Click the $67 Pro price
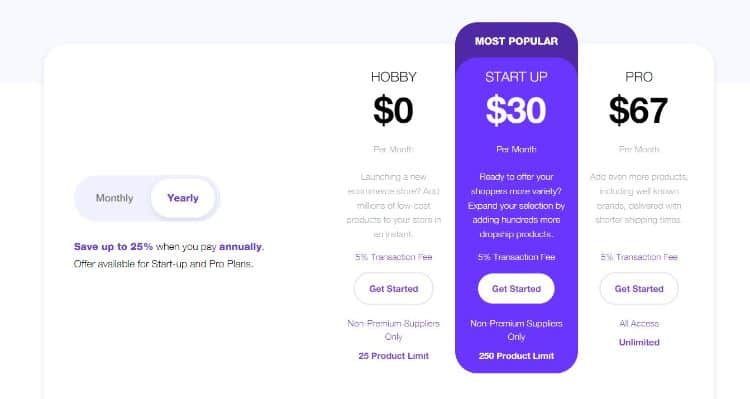 639,110
